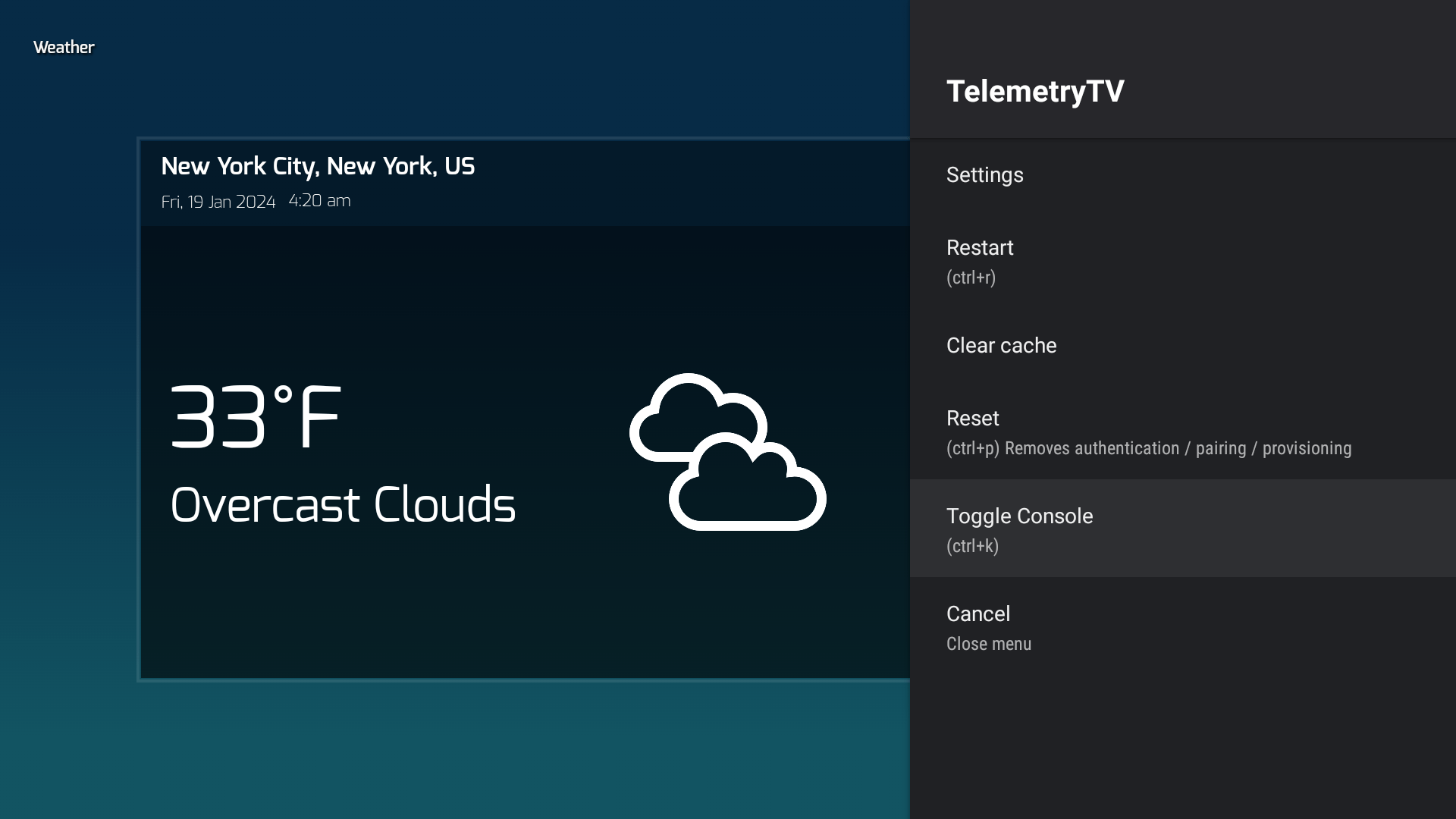The image size is (1456, 819).
Task: Select the Restart menu option
Action: coord(980,248)
